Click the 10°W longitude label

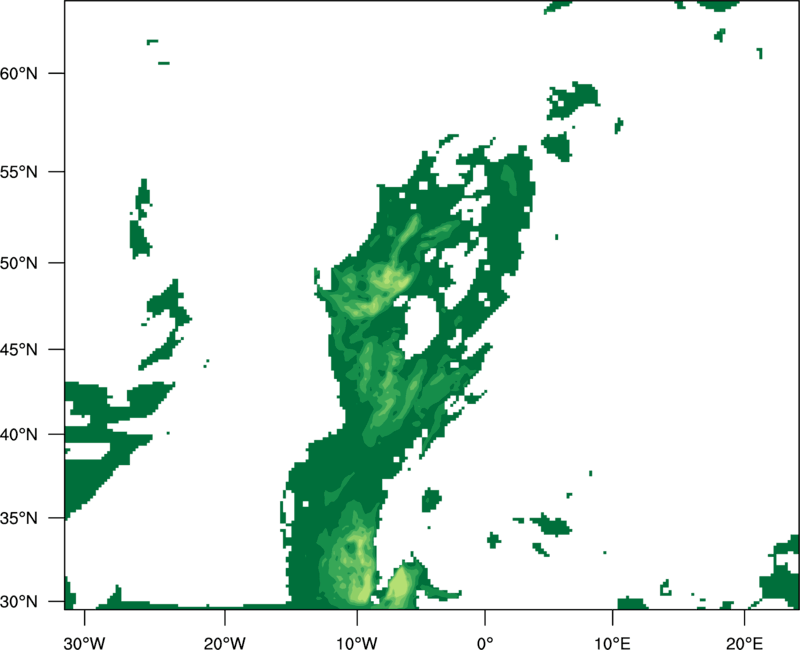point(357,643)
